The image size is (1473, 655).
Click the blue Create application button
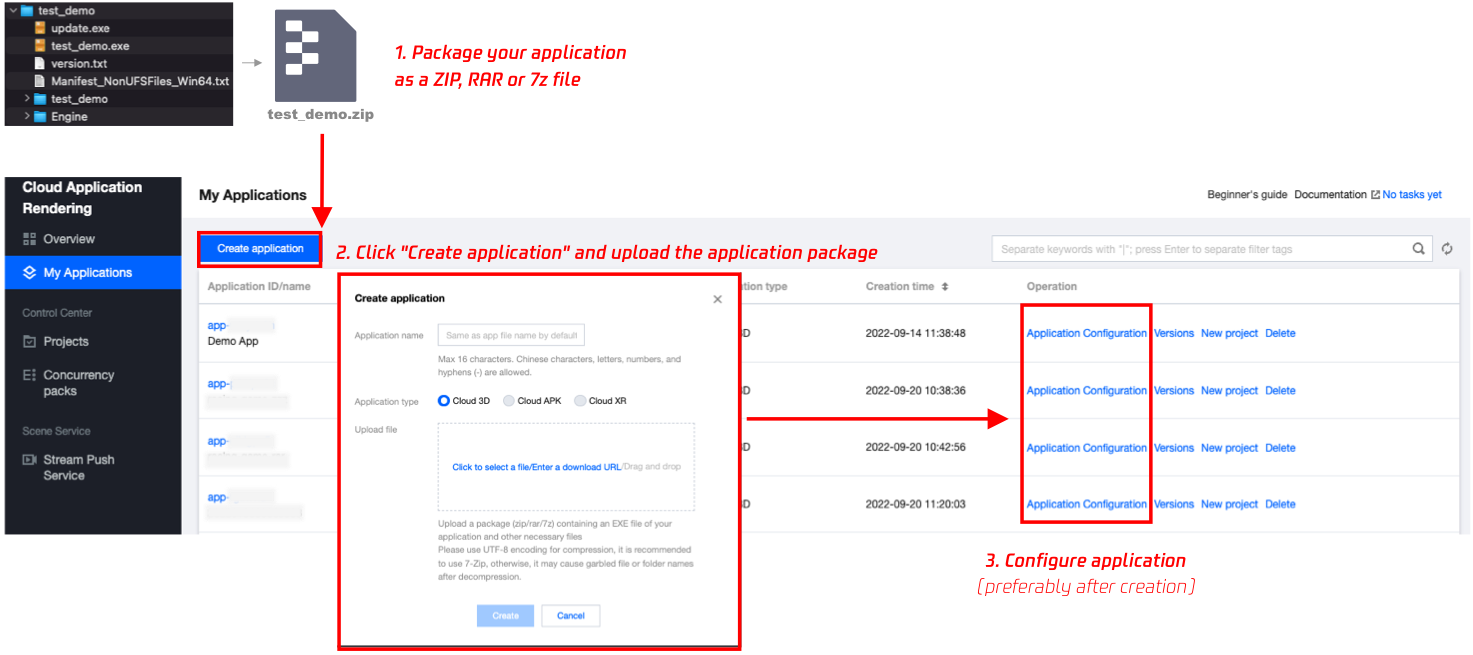pos(260,249)
